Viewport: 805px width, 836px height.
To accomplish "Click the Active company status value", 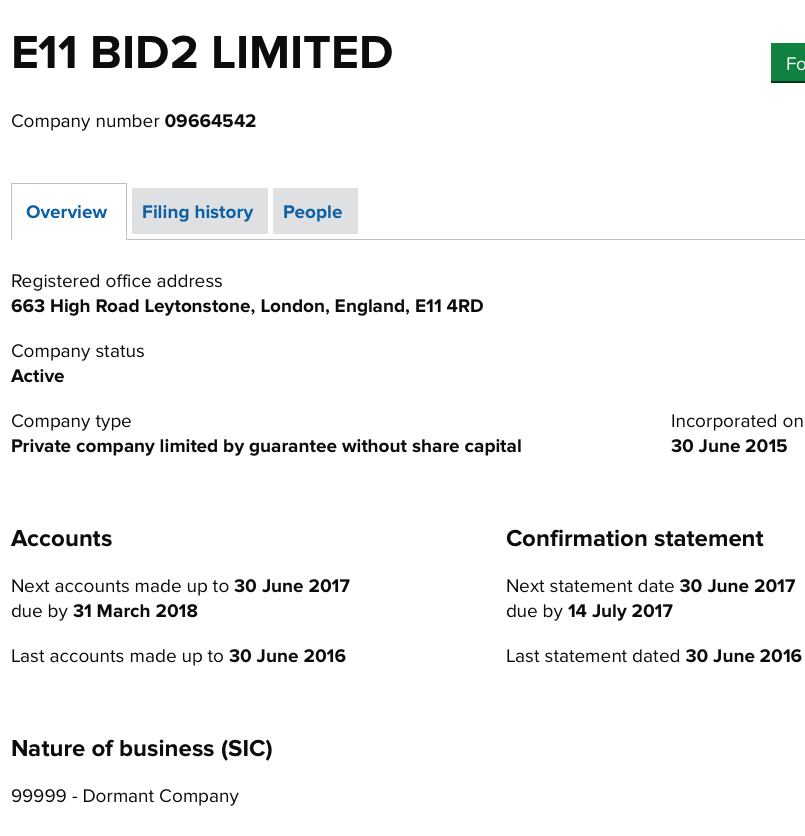I will pos(38,376).
